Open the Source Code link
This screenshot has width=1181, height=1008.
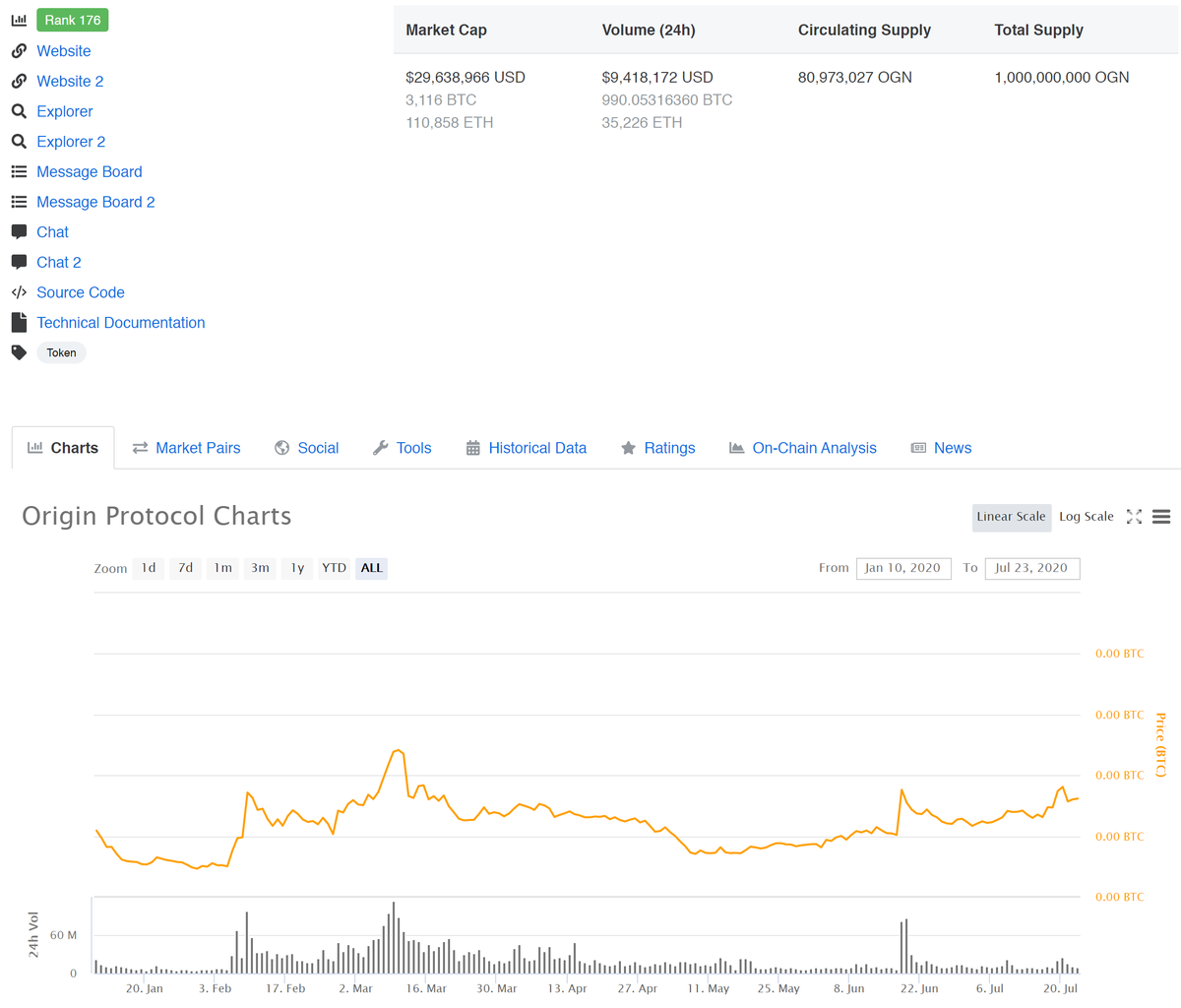point(81,292)
